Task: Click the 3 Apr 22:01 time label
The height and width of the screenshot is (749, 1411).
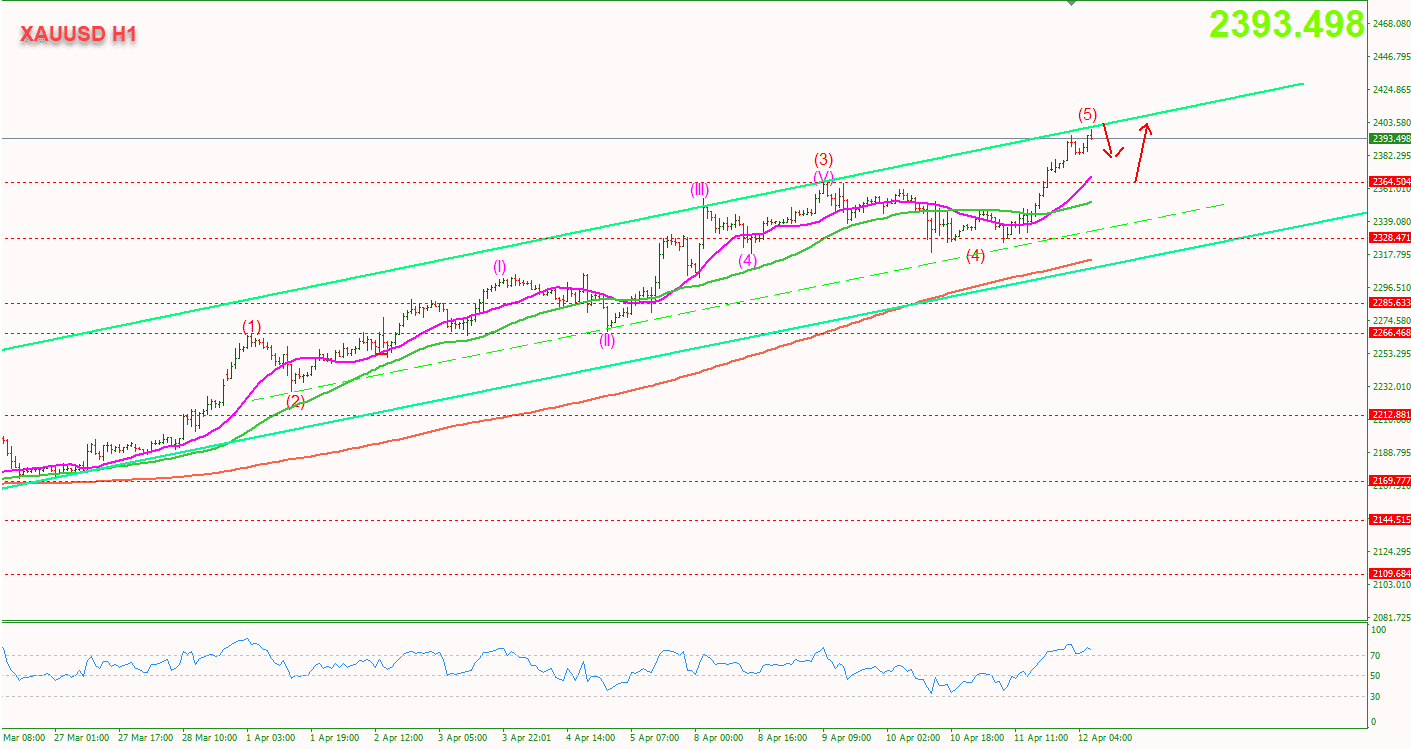Action: (x=526, y=738)
